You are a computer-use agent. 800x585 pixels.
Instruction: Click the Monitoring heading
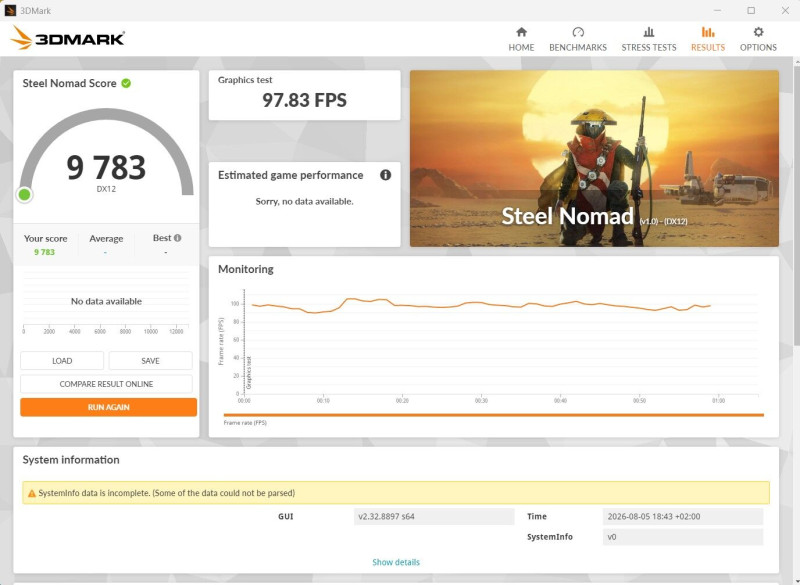click(245, 269)
